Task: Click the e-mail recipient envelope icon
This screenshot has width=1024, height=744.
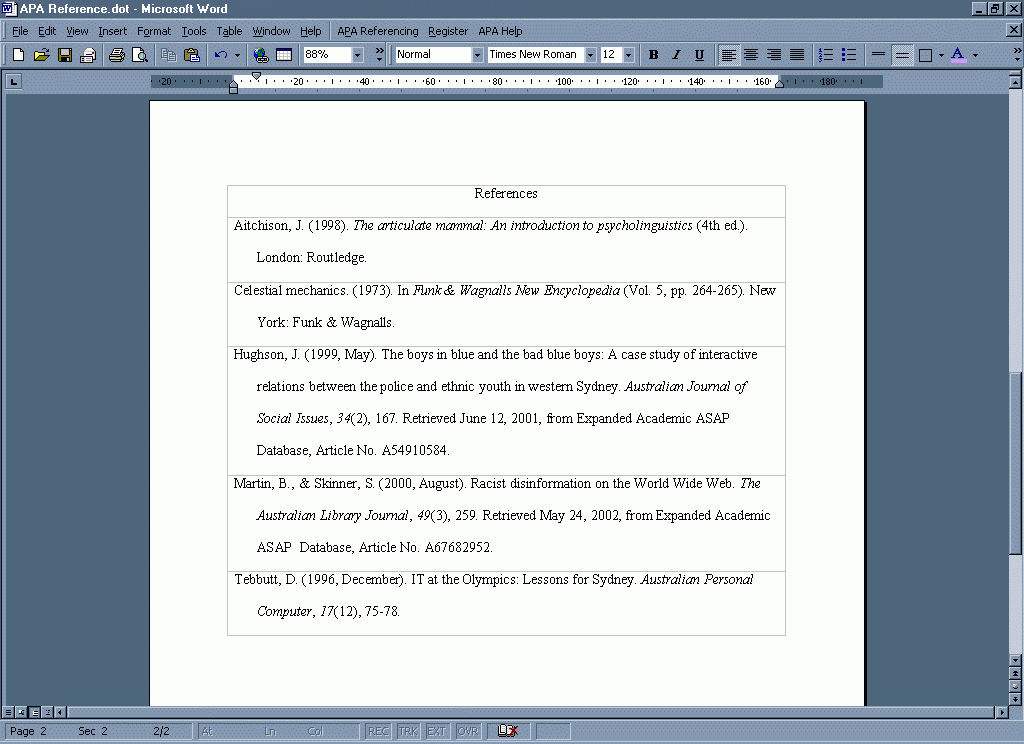Action: tap(88, 55)
